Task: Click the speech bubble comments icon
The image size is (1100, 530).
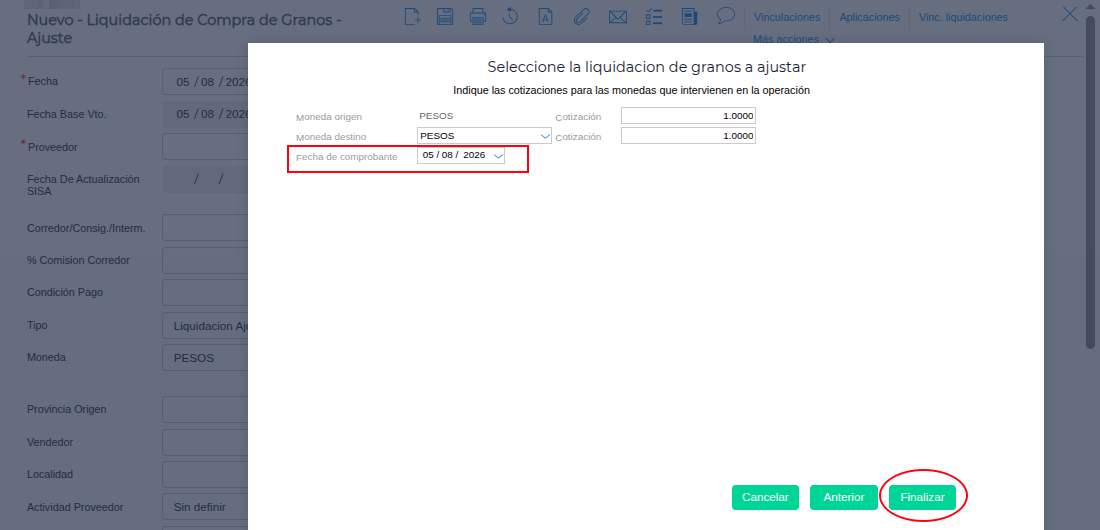Action: [x=725, y=15]
